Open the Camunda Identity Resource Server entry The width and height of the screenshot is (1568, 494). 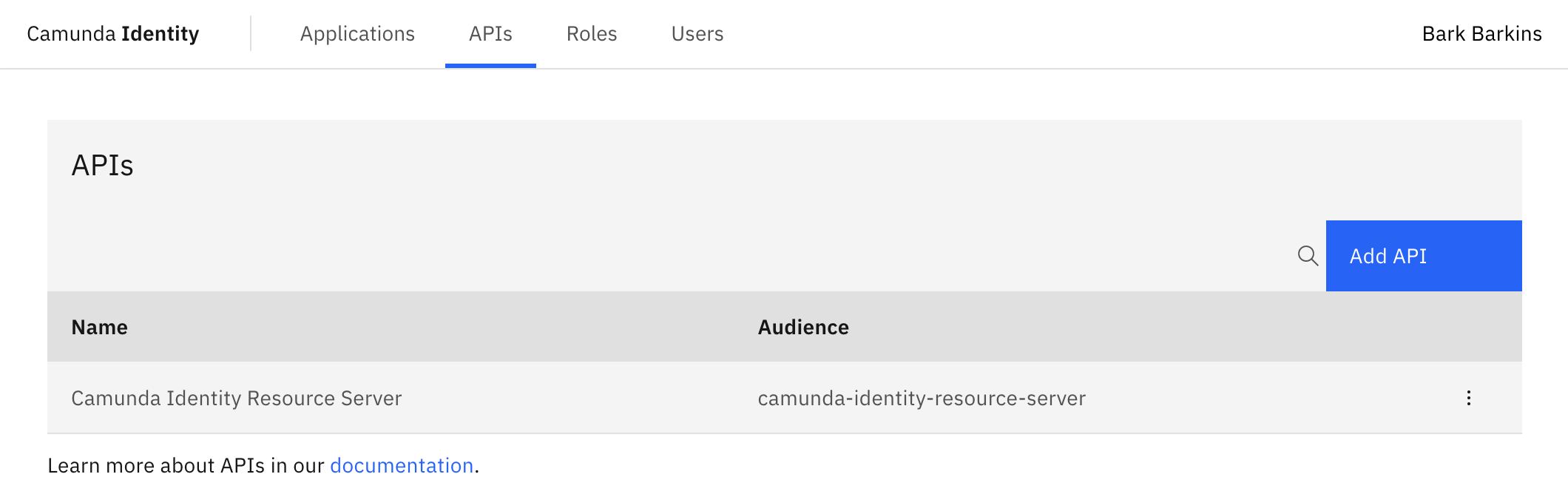(x=237, y=398)
